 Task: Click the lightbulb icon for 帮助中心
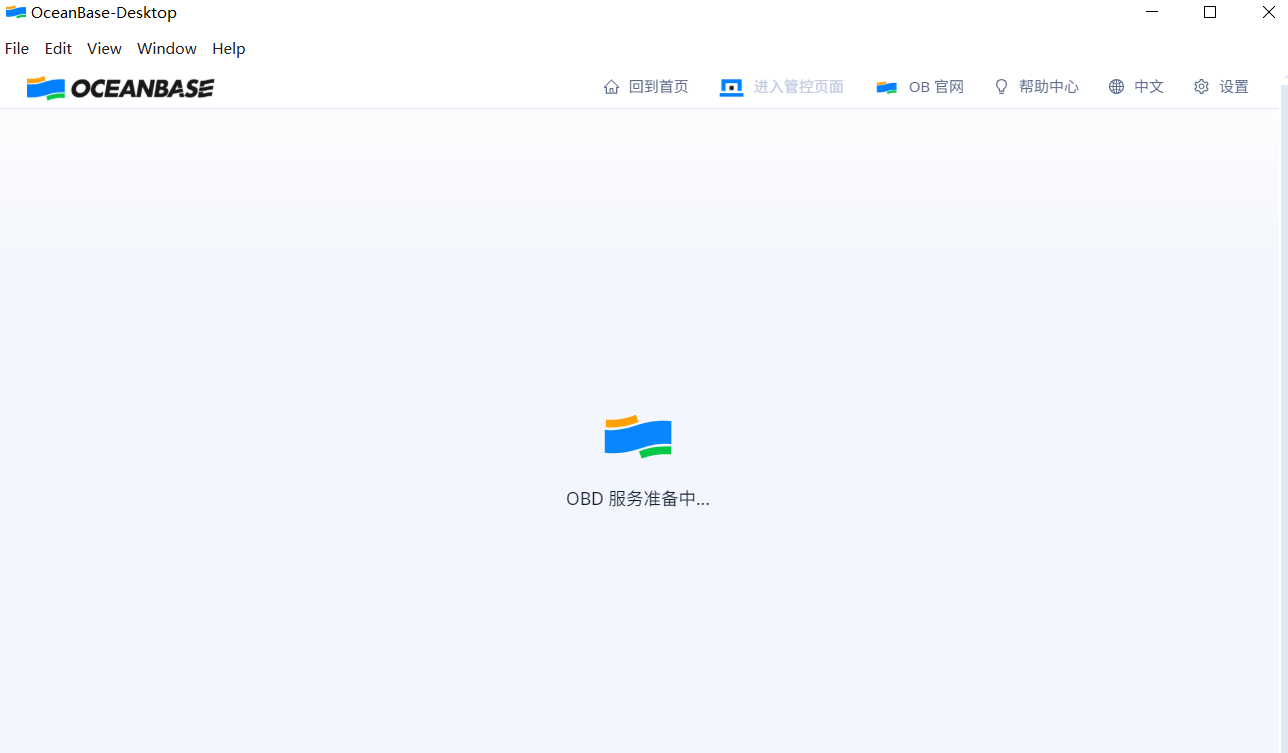(x=1001, y=86)
